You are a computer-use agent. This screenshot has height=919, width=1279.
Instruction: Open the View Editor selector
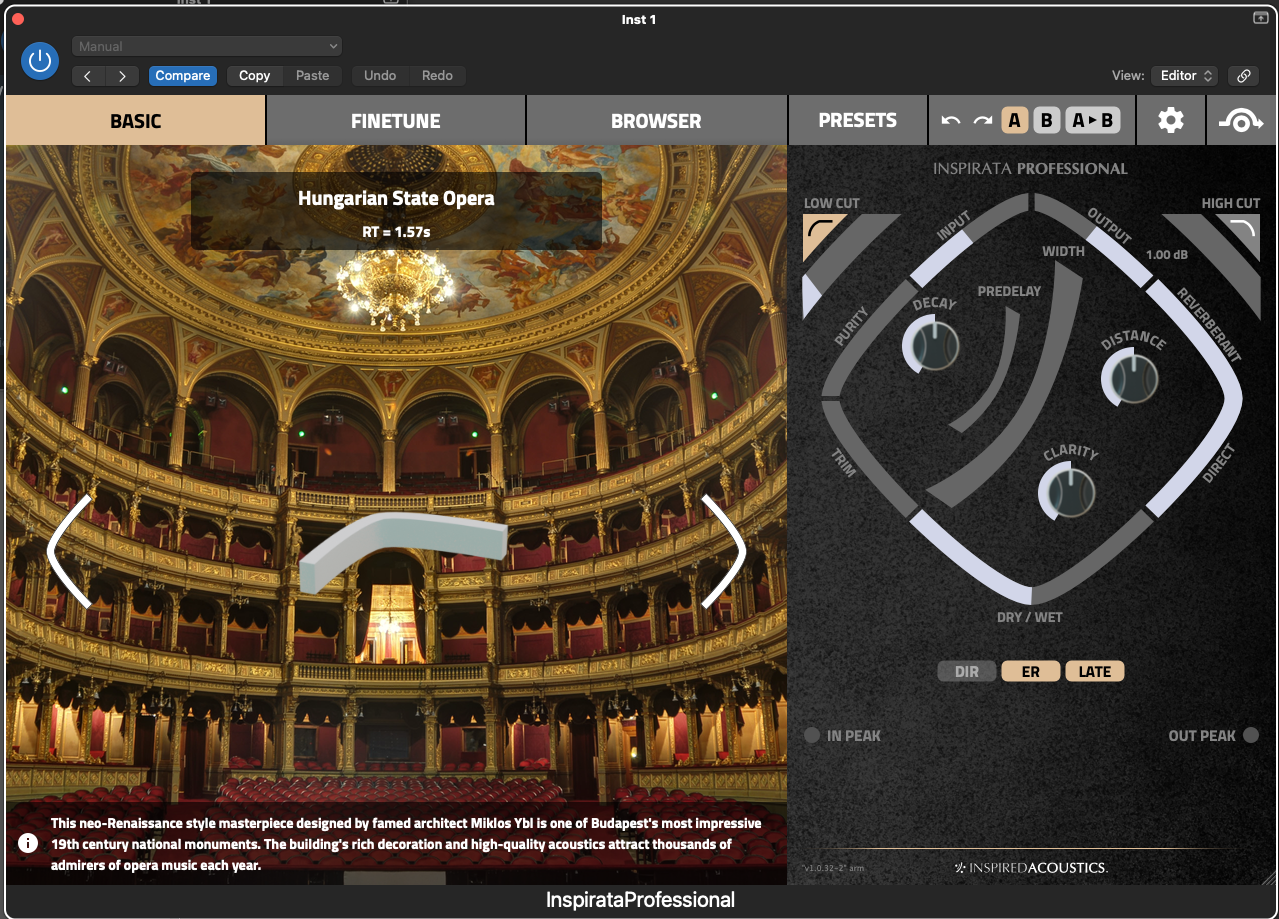click(1183, 76)
